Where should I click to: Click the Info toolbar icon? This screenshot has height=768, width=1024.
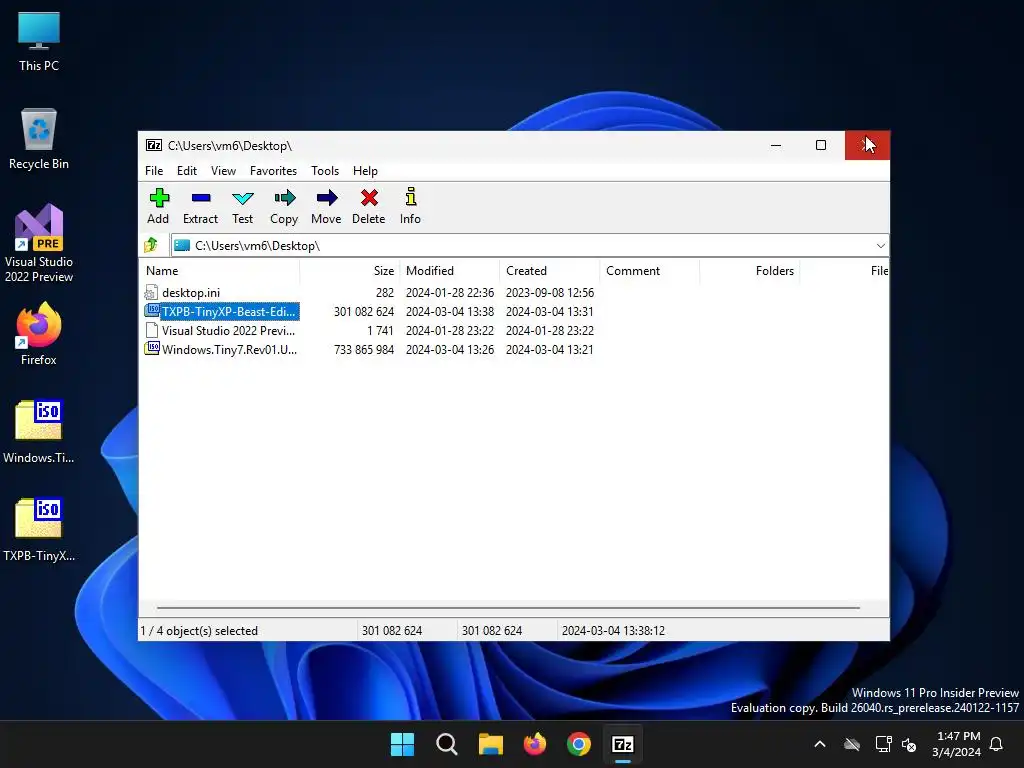[410, 197]
